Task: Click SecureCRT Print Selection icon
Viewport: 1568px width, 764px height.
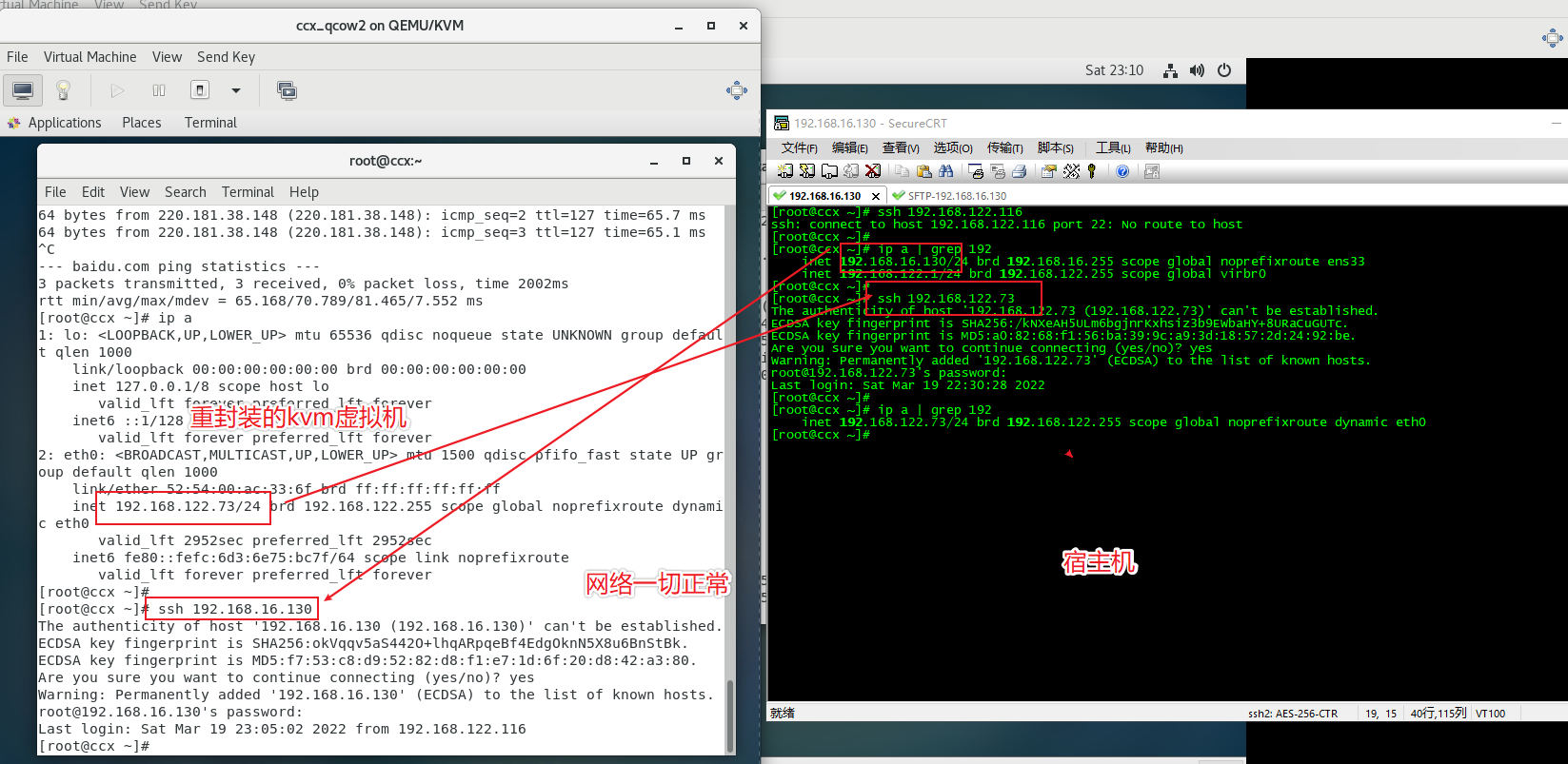Action: 998,171
